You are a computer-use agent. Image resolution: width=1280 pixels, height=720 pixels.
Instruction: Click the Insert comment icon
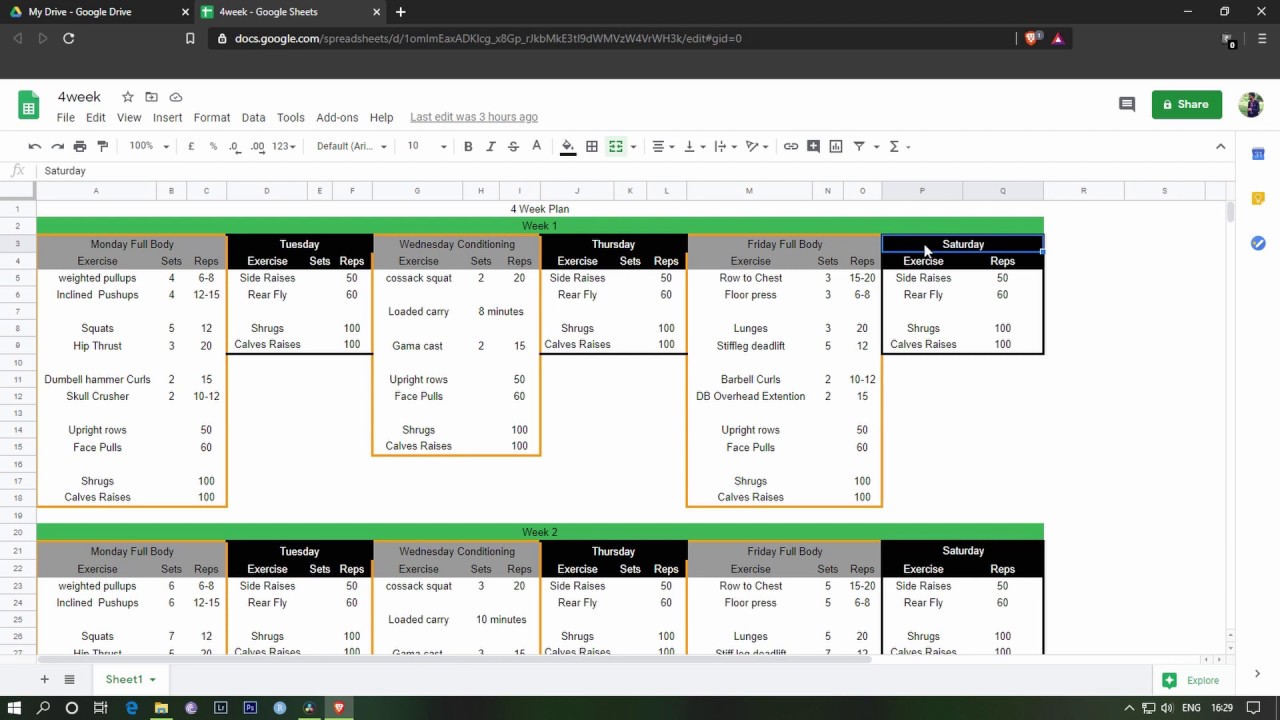(x=814, y=146)
